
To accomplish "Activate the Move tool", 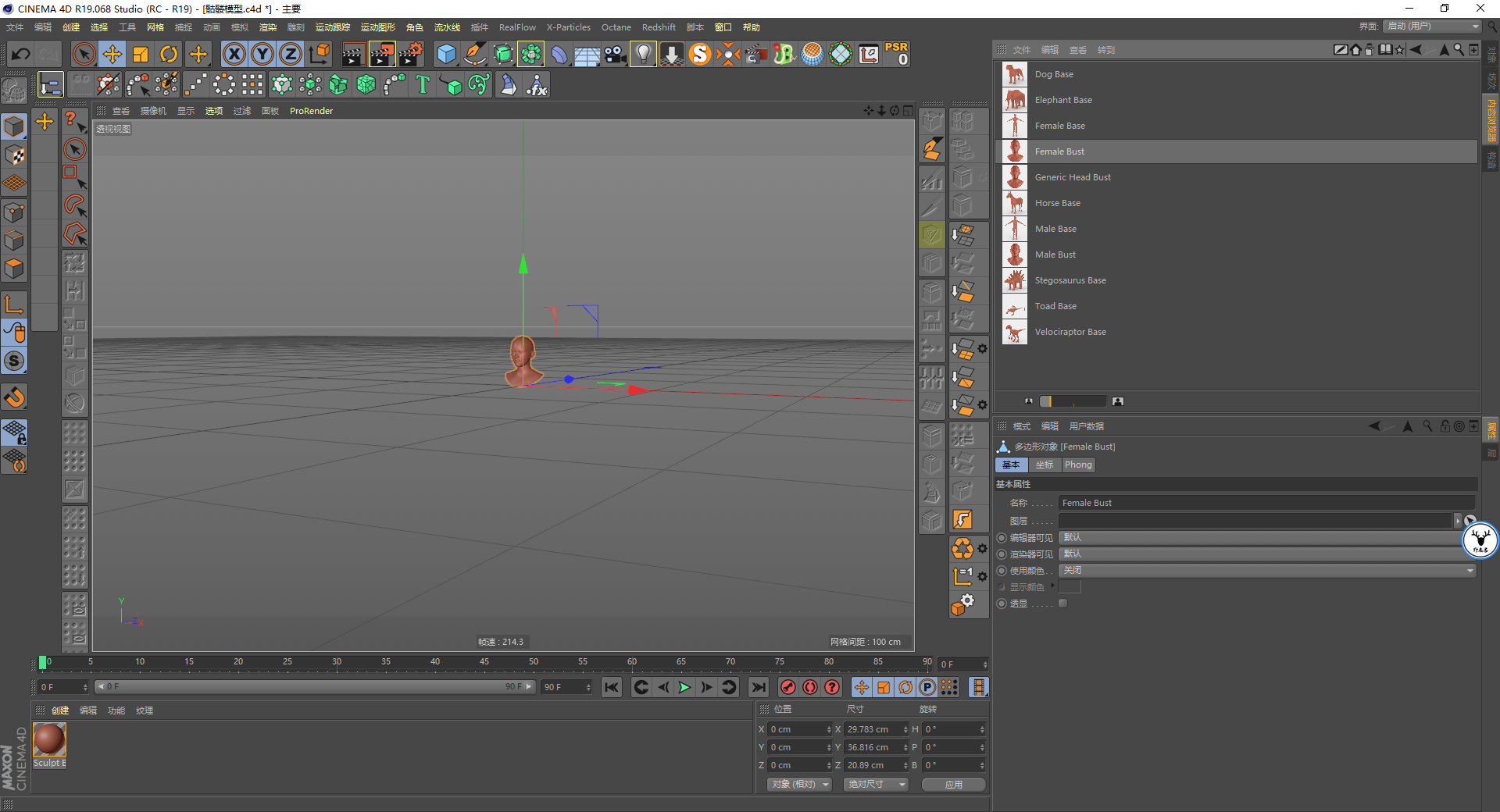I will [x=112, y=54].
